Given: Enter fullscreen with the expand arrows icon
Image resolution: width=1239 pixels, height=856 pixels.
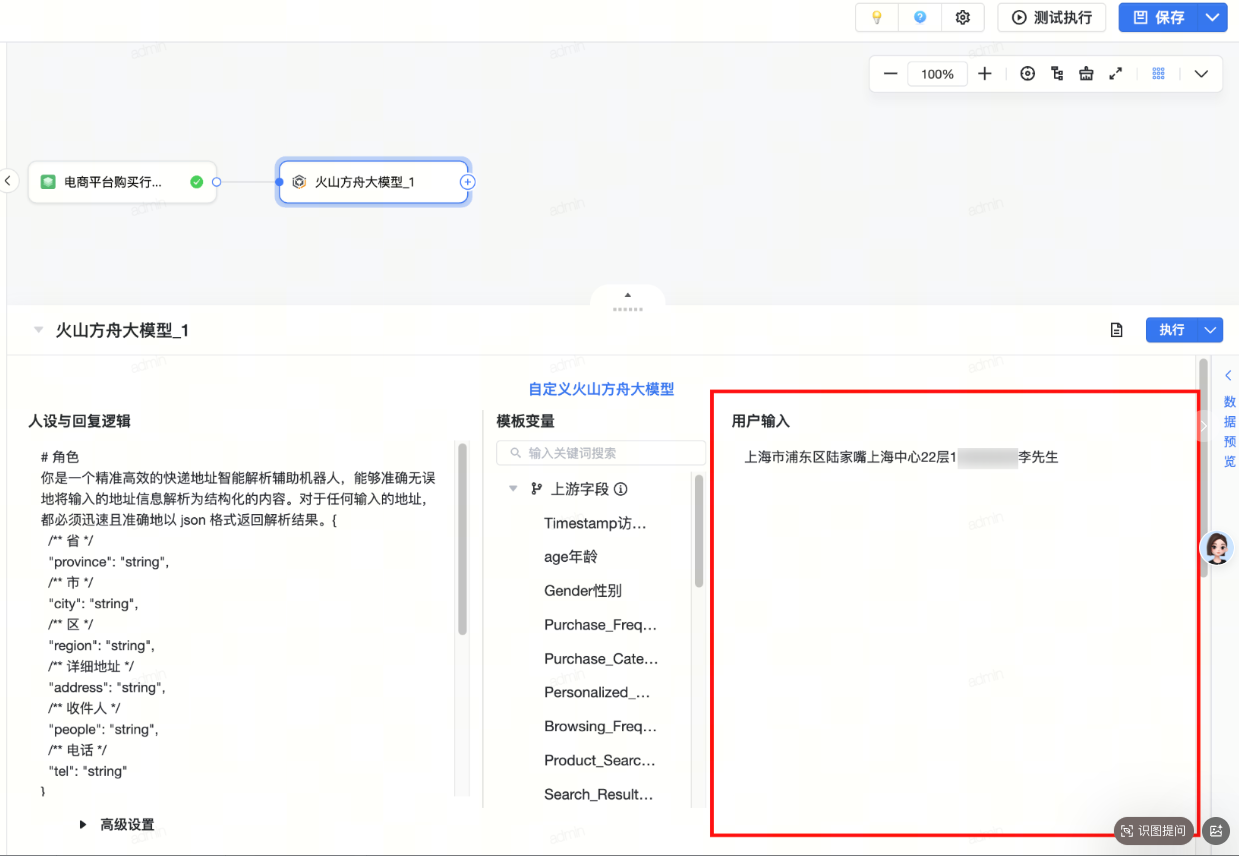Looking at the screenshot, I should coord(1116,73).
